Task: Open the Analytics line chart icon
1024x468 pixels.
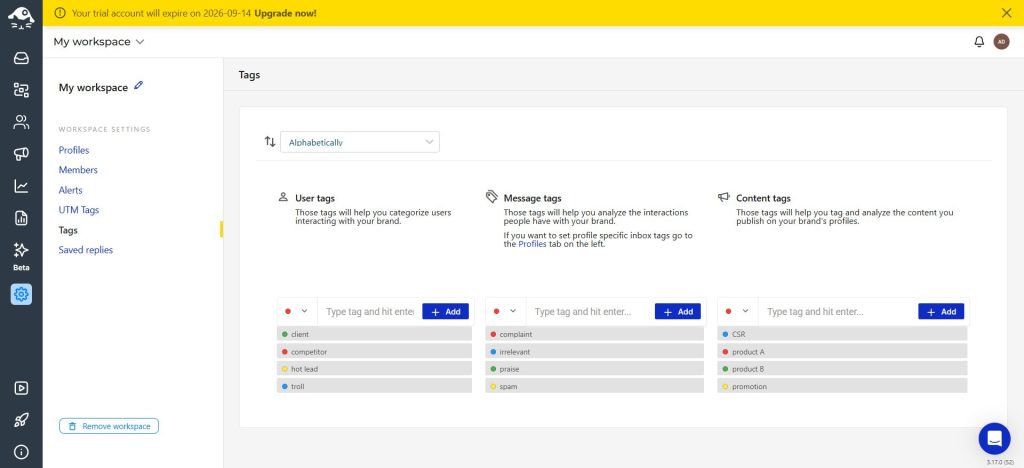Action: tap(21, 186)
